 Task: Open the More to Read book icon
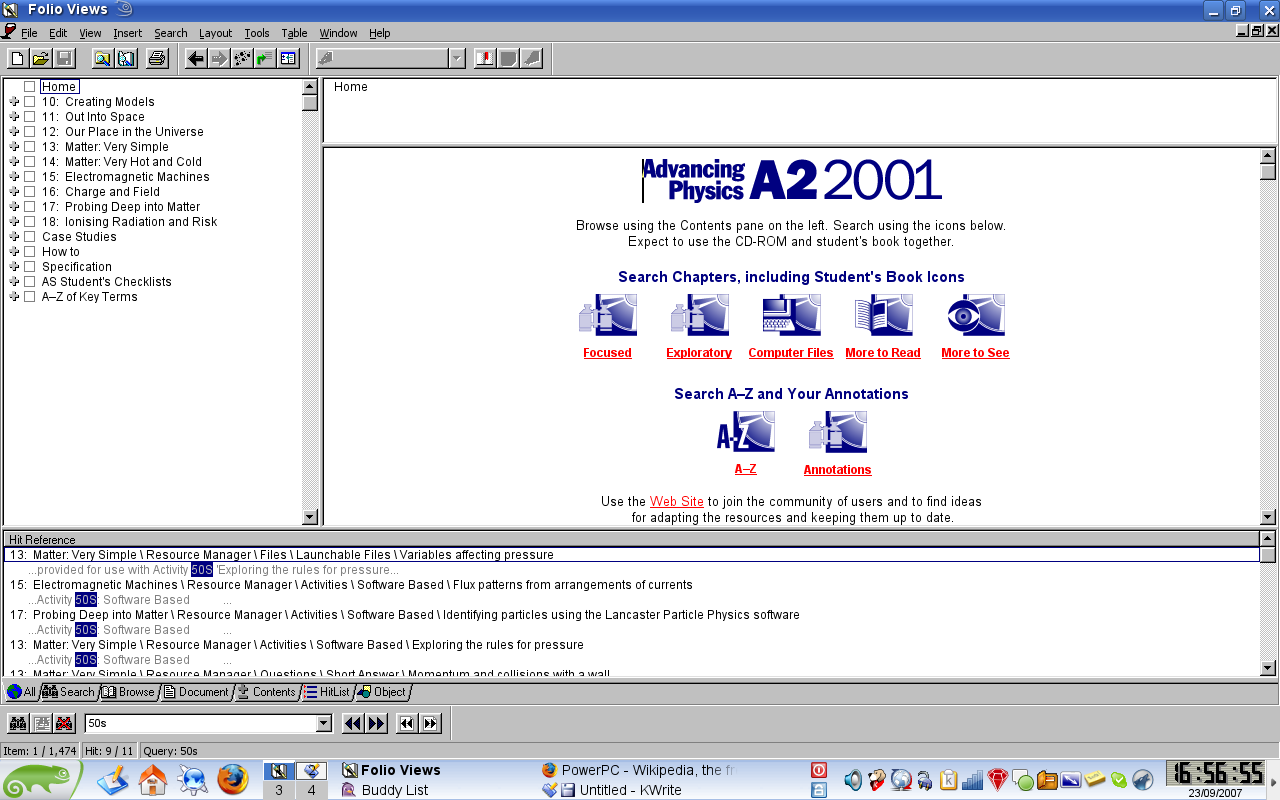[883, 316]
